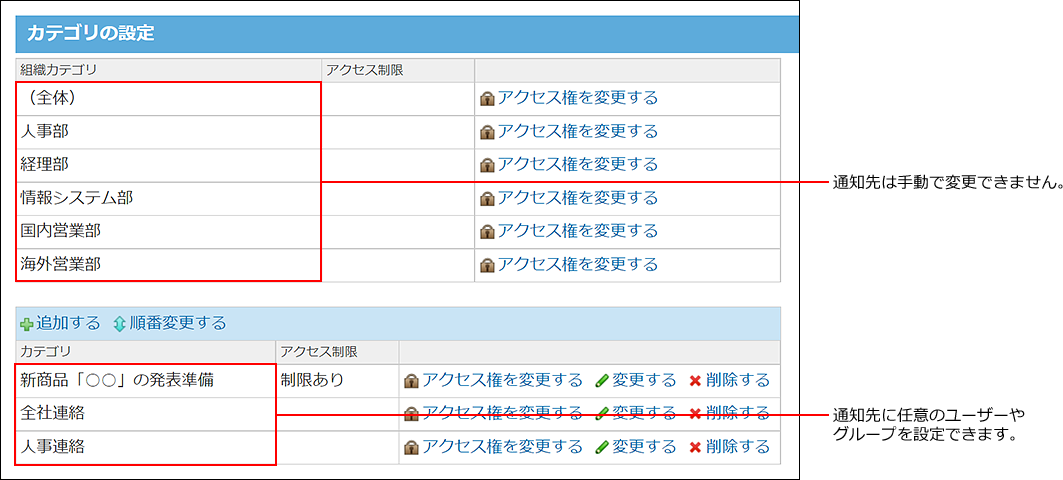1063x480 pixels.
Task: Click the lock icon in the 人事部 row
Action: 487,132
